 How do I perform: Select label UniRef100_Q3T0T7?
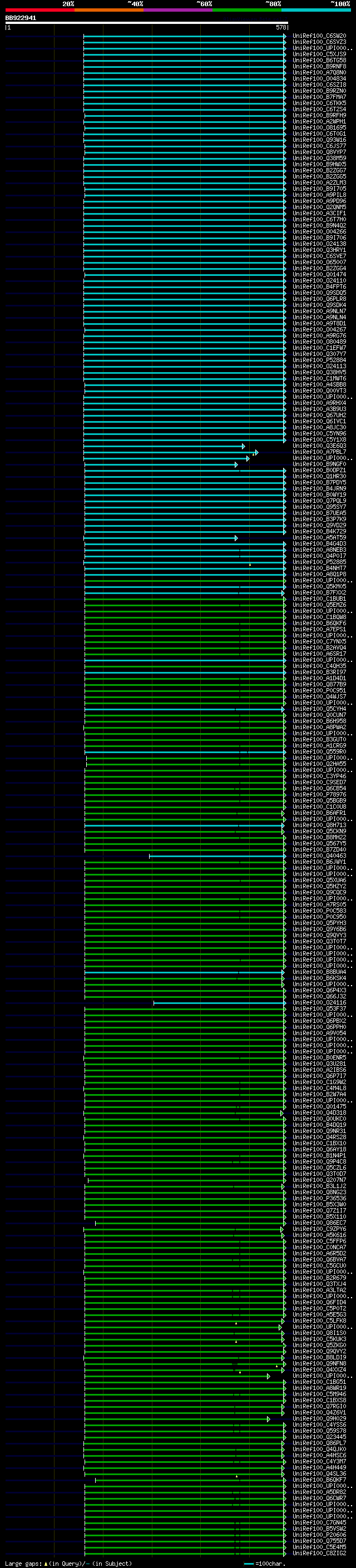tap(319, 941)
